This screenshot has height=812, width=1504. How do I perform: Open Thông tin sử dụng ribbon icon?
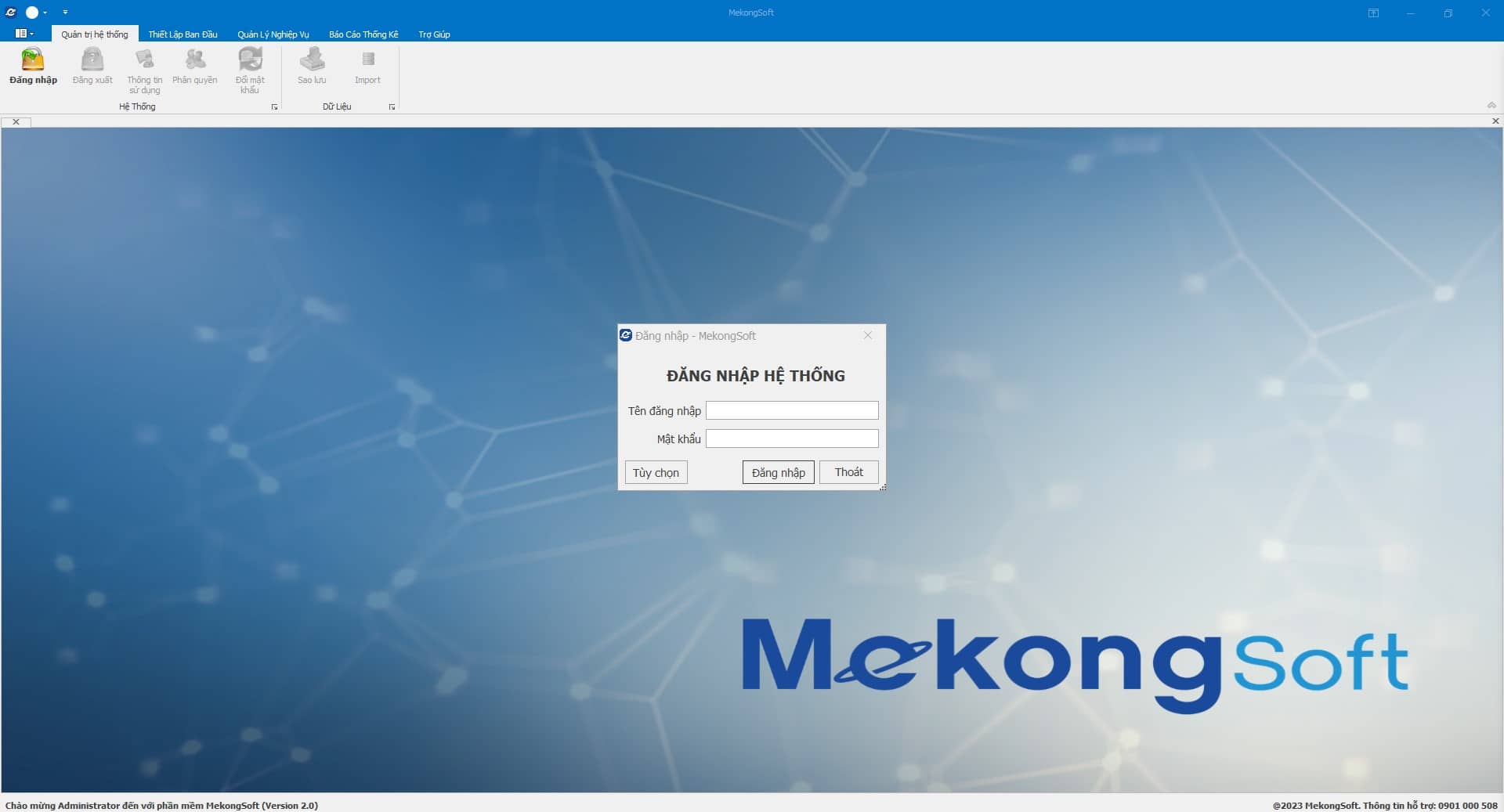click(145, 70)
